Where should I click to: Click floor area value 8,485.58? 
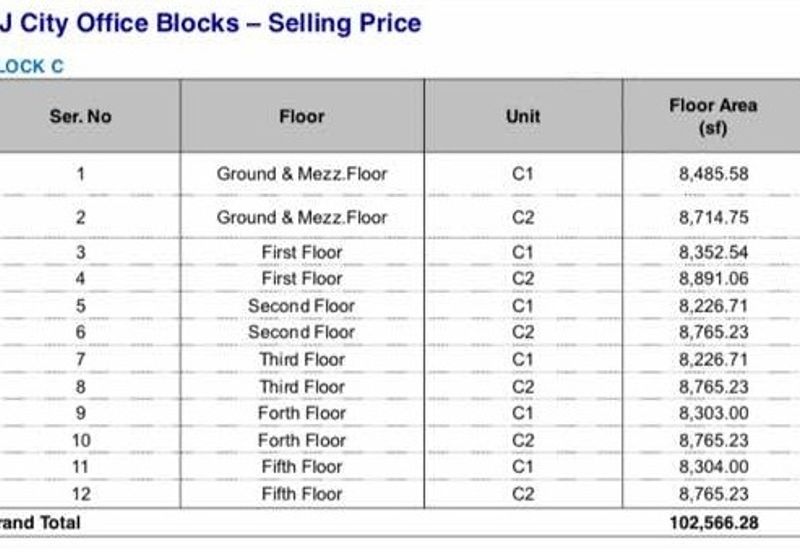coord(712,174)
